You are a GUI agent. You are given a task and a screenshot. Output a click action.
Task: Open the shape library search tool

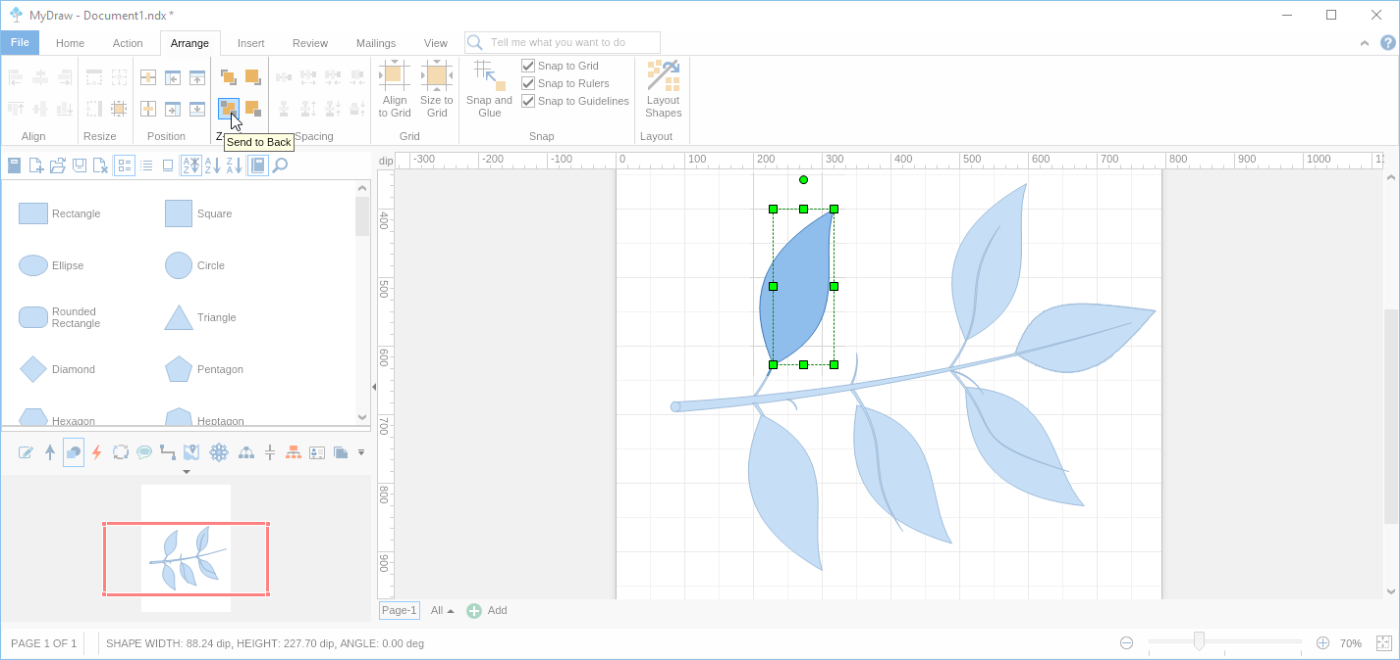(280, 165)
